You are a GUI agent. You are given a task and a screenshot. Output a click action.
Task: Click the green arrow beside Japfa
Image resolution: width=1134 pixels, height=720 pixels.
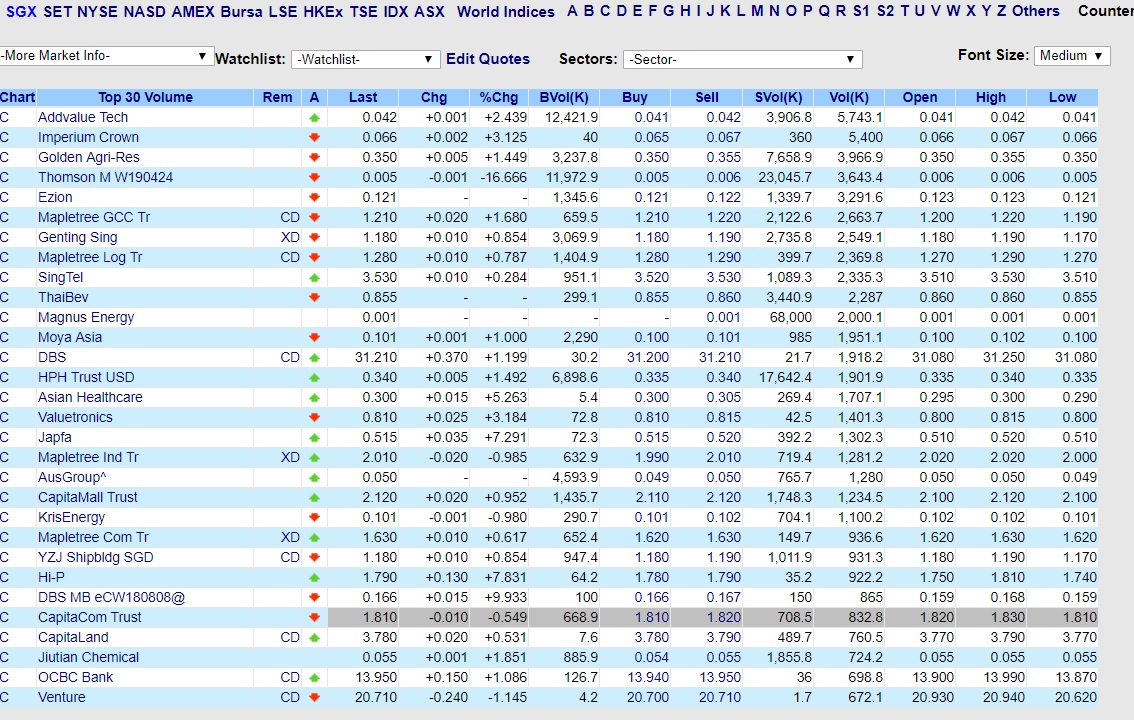pyautogui.click(x=314, y=437)
